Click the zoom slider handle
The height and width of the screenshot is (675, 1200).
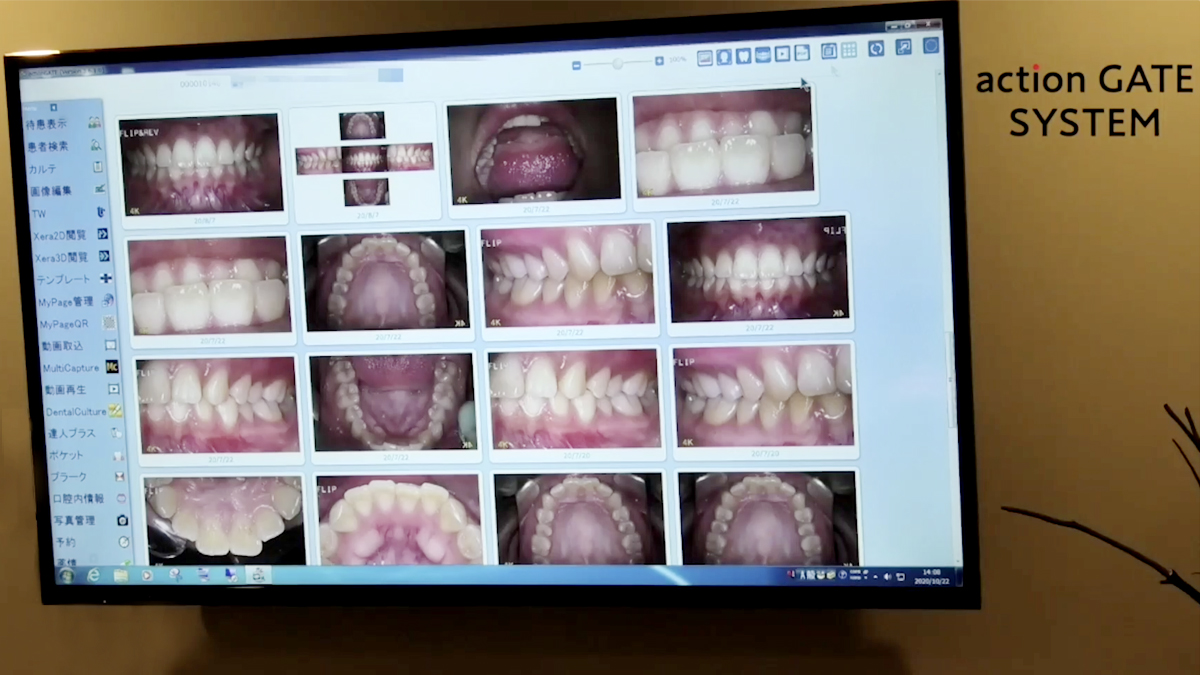(x=618, y=63)
